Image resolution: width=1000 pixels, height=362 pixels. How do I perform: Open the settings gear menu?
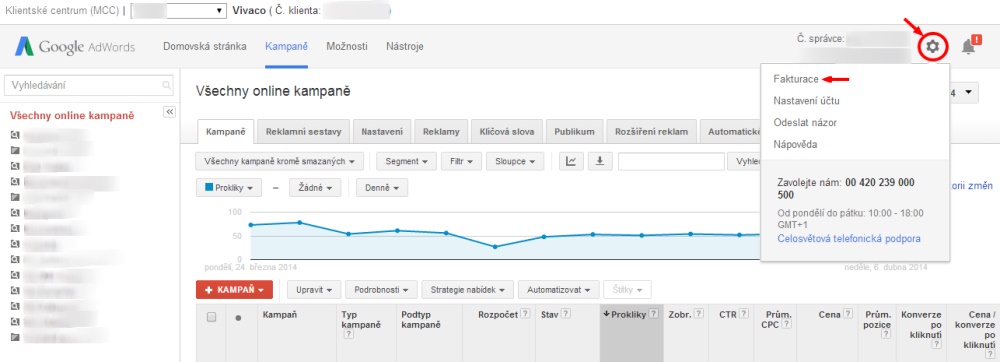(x=933, y=47)
